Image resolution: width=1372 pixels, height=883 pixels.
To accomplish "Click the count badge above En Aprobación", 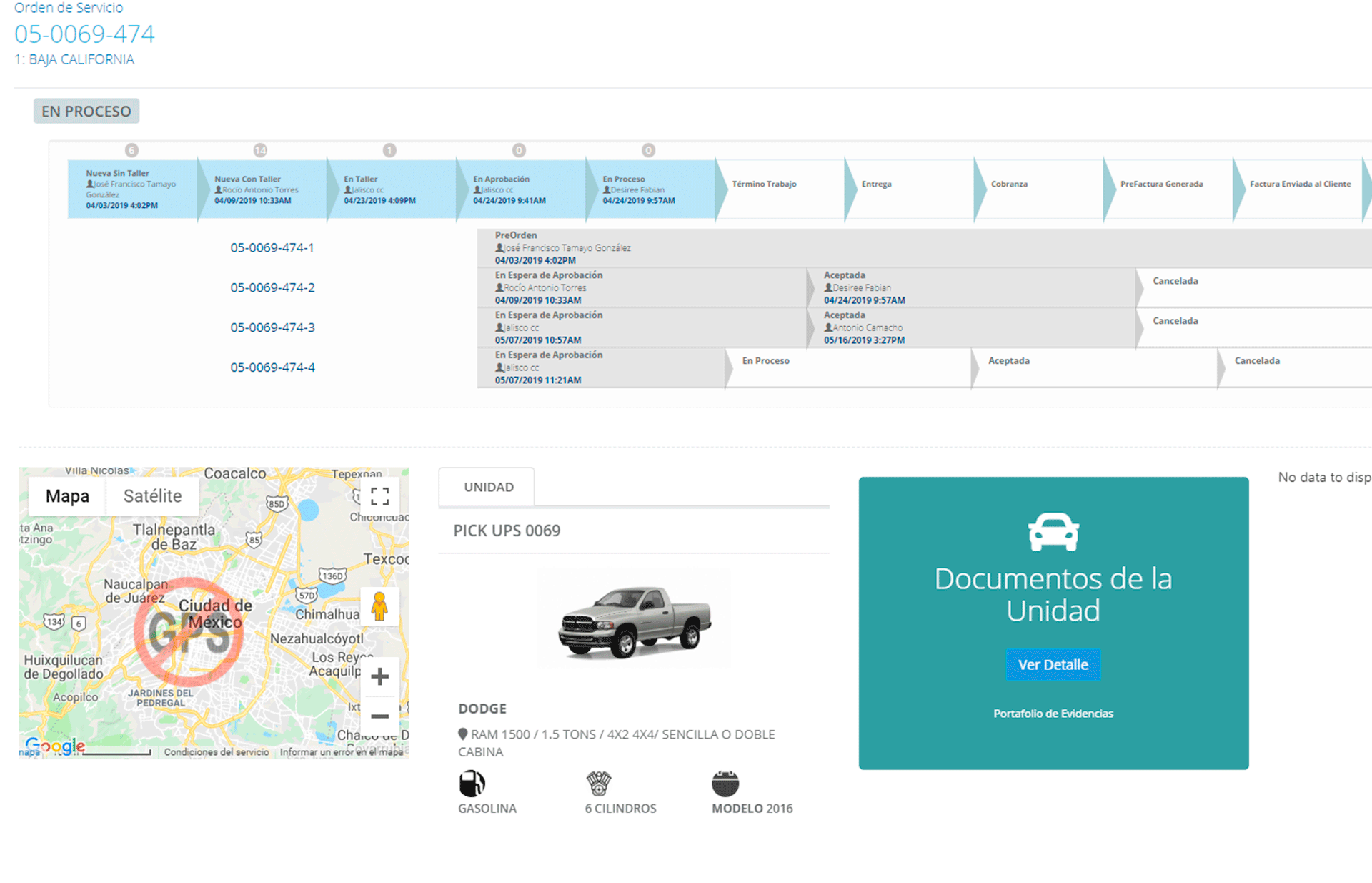I will [x=519, y=150].
